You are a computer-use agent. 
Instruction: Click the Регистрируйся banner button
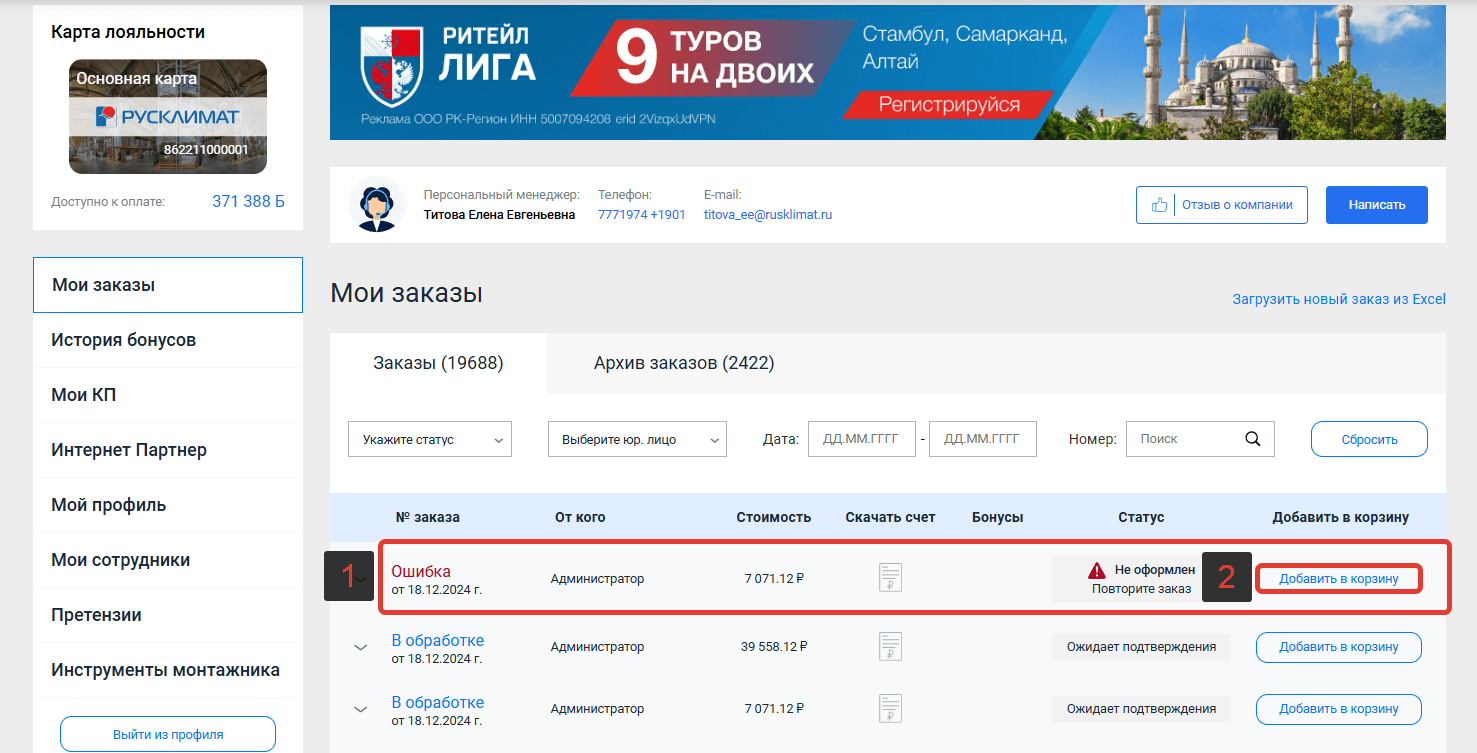pyautogui.click(x=949, y=104)
